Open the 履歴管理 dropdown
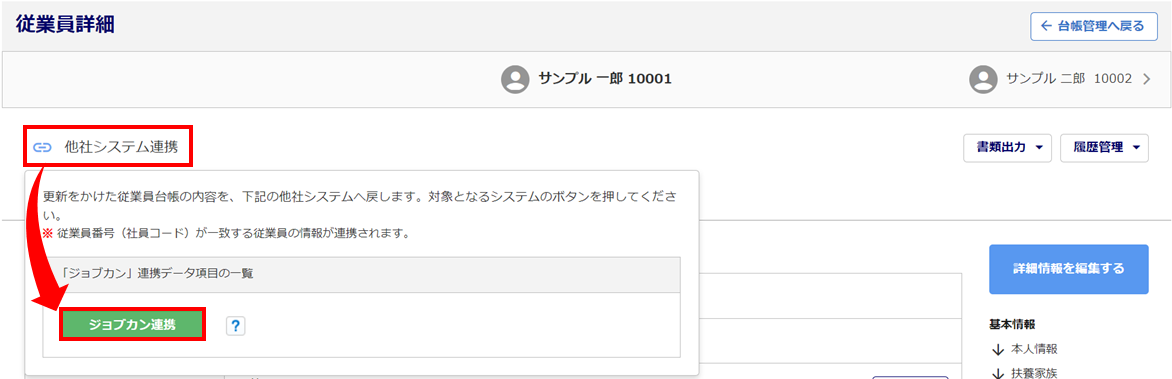 click(1104, 147)
